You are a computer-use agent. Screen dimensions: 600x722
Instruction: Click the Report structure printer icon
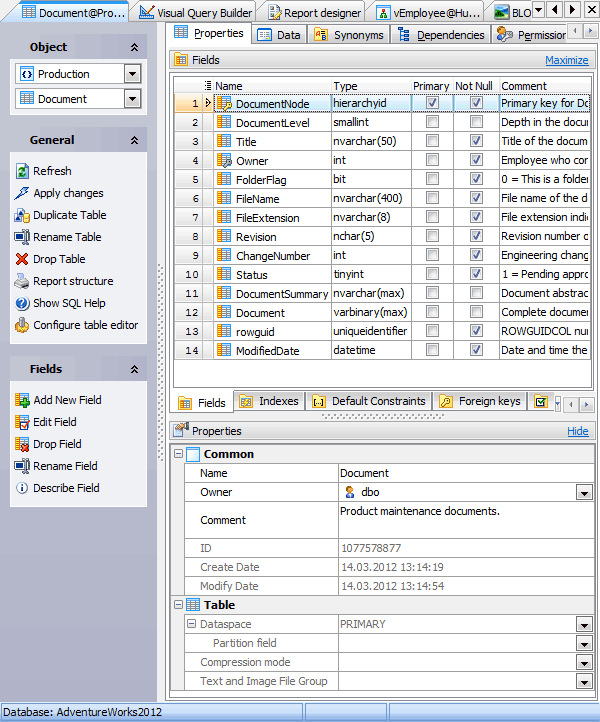22,281
